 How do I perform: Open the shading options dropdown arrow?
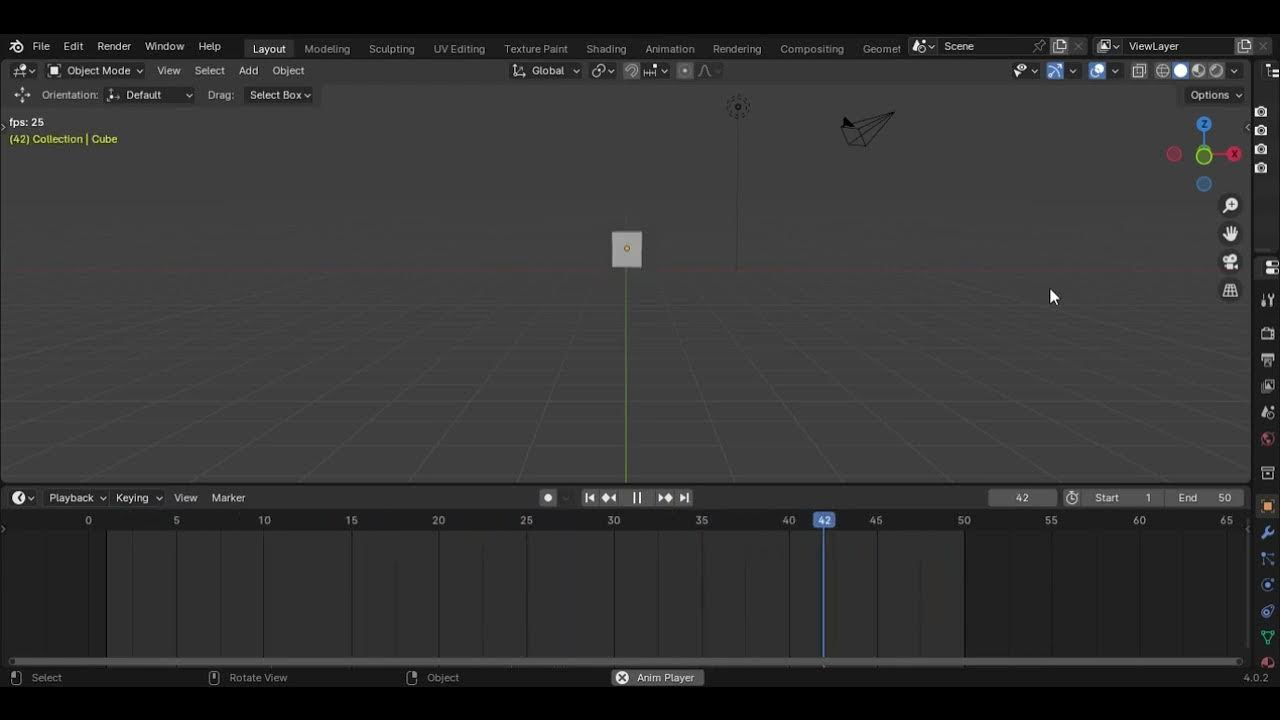click(x=1235, y=71)
